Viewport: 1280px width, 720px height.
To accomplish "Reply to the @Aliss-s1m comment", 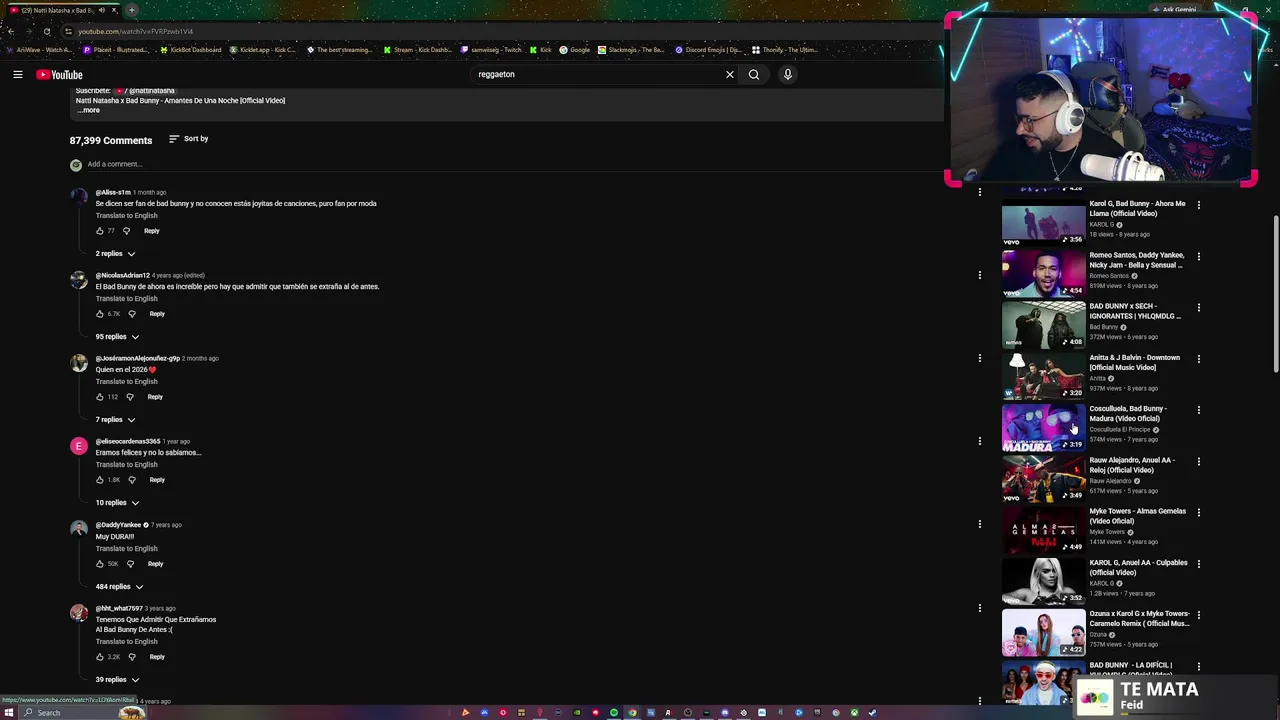I will click(x=151, y=231).
